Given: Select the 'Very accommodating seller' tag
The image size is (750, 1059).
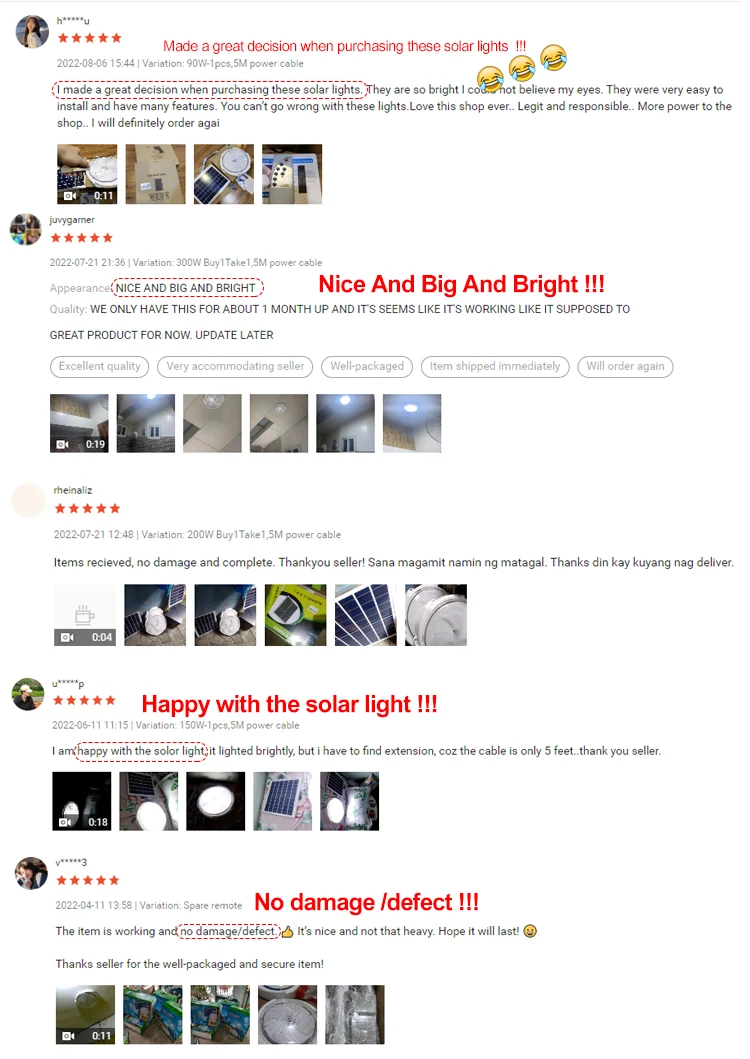Looking at the screenshot, I should click(235, 367).
